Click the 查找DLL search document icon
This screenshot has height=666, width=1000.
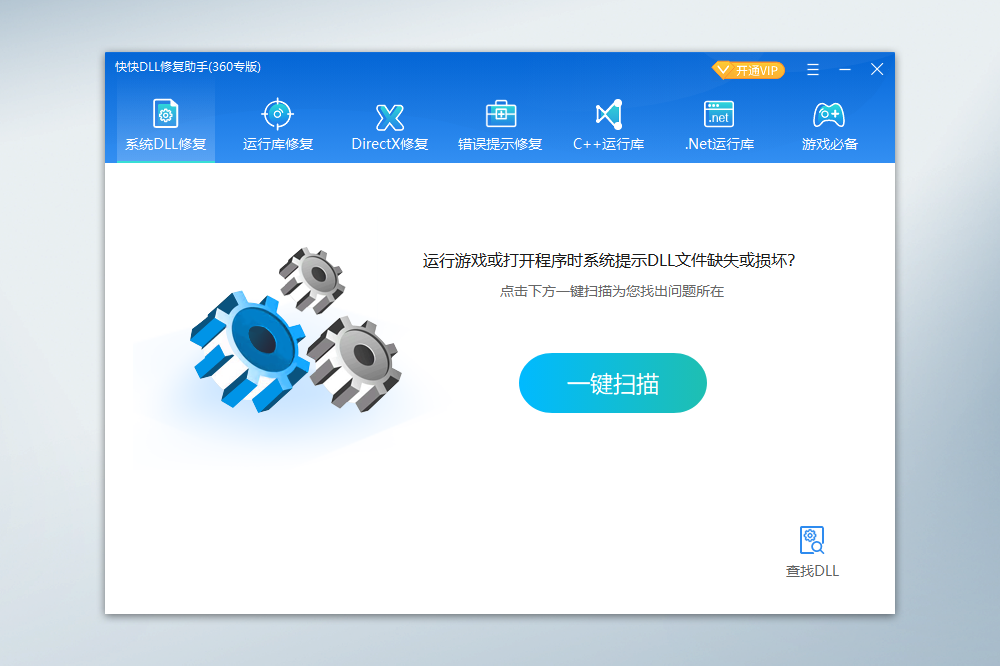812,540
